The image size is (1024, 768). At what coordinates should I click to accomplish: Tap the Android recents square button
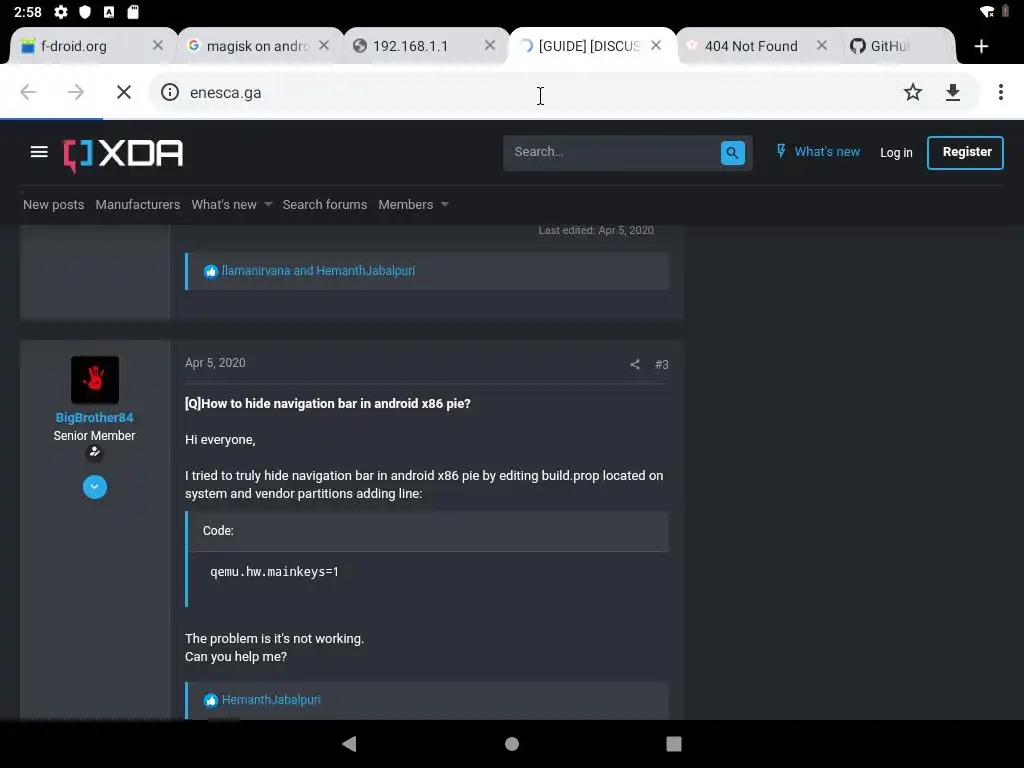(674, 744)
